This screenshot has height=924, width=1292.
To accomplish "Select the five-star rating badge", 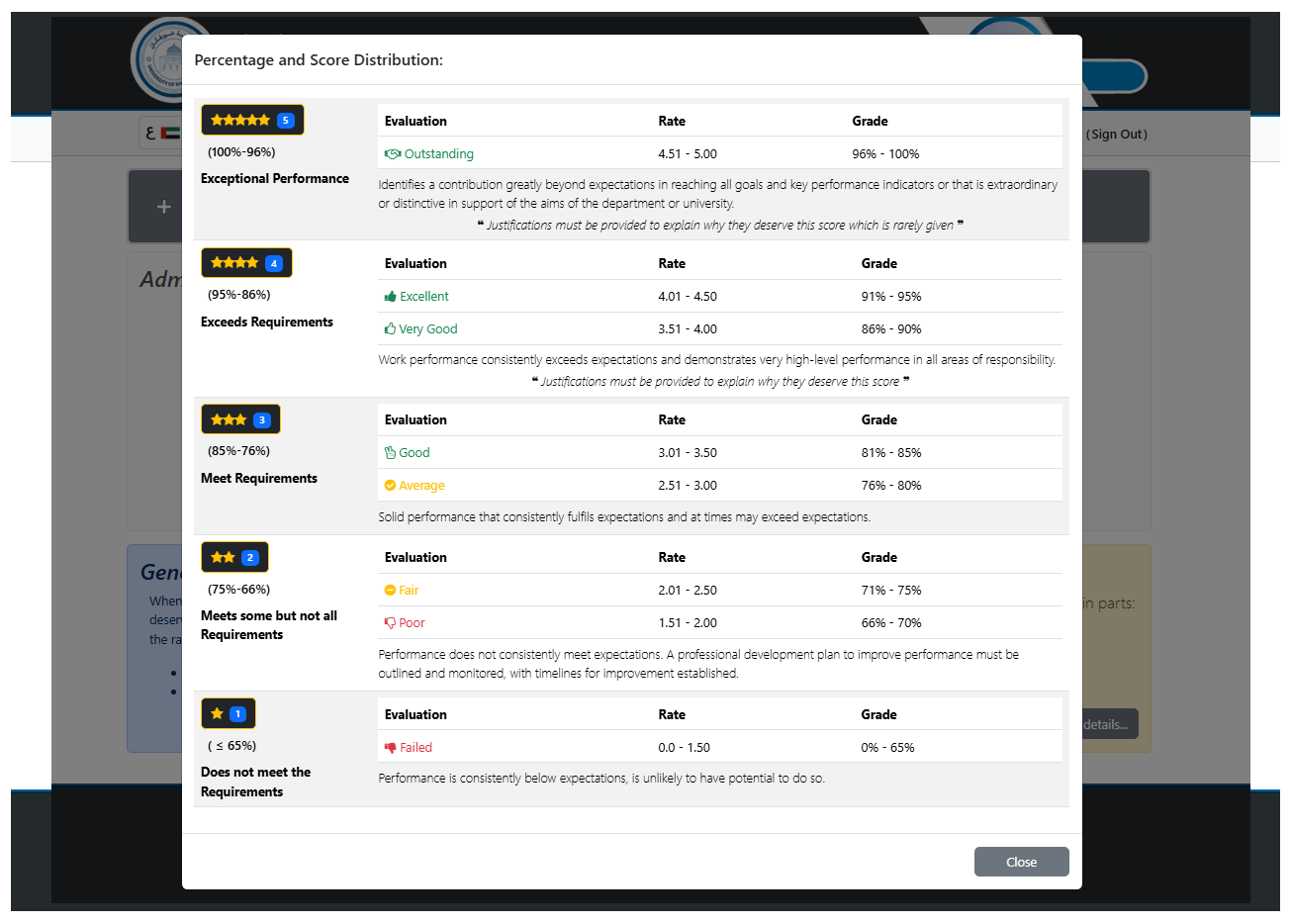I will pos(252,121).
